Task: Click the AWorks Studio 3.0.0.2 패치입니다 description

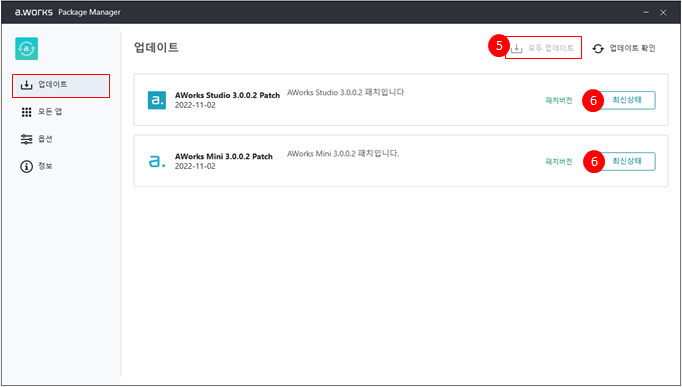Action: click(x=345, y=92)
